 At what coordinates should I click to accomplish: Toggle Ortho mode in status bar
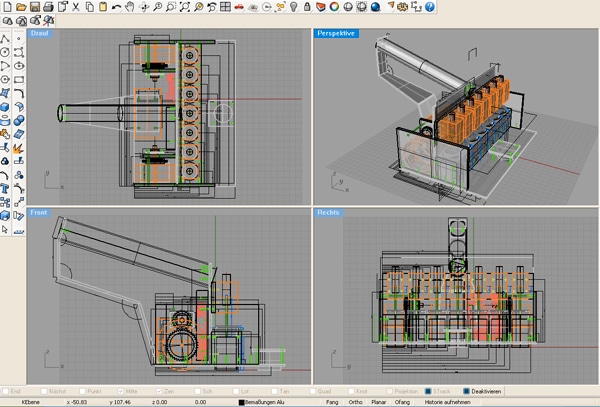coord(353,402)
